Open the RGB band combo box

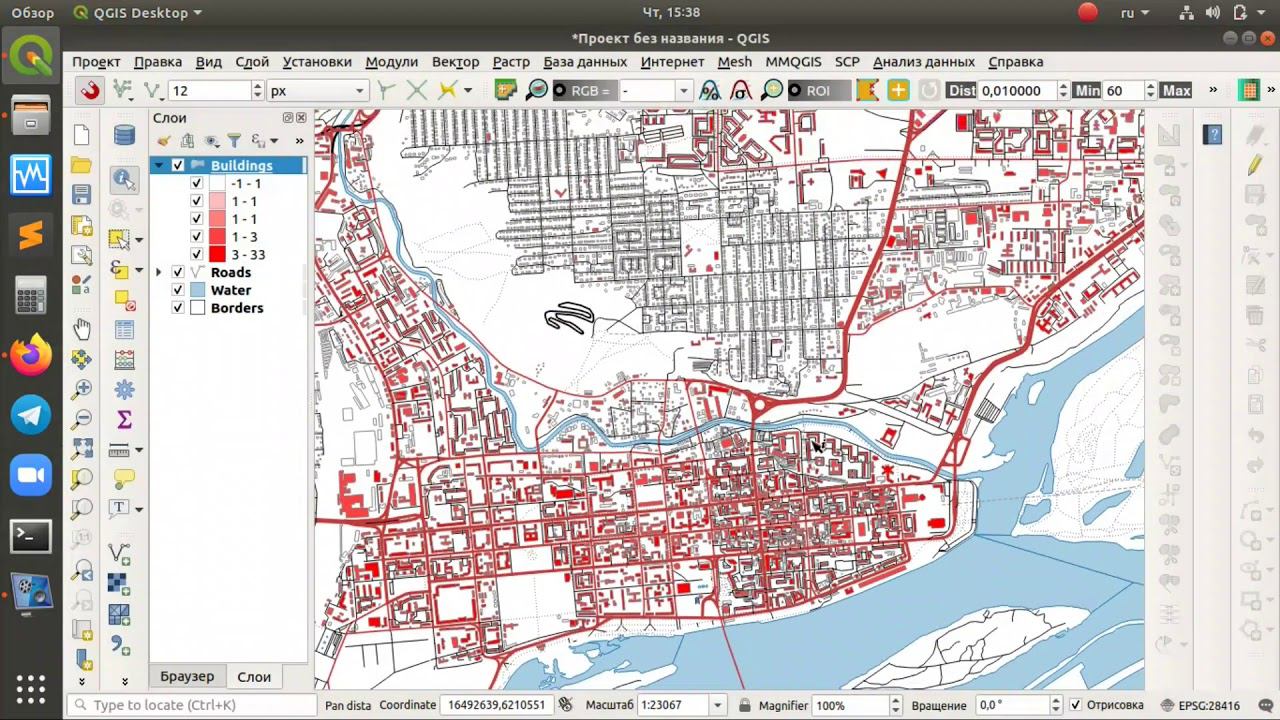(x=656, y=90)
